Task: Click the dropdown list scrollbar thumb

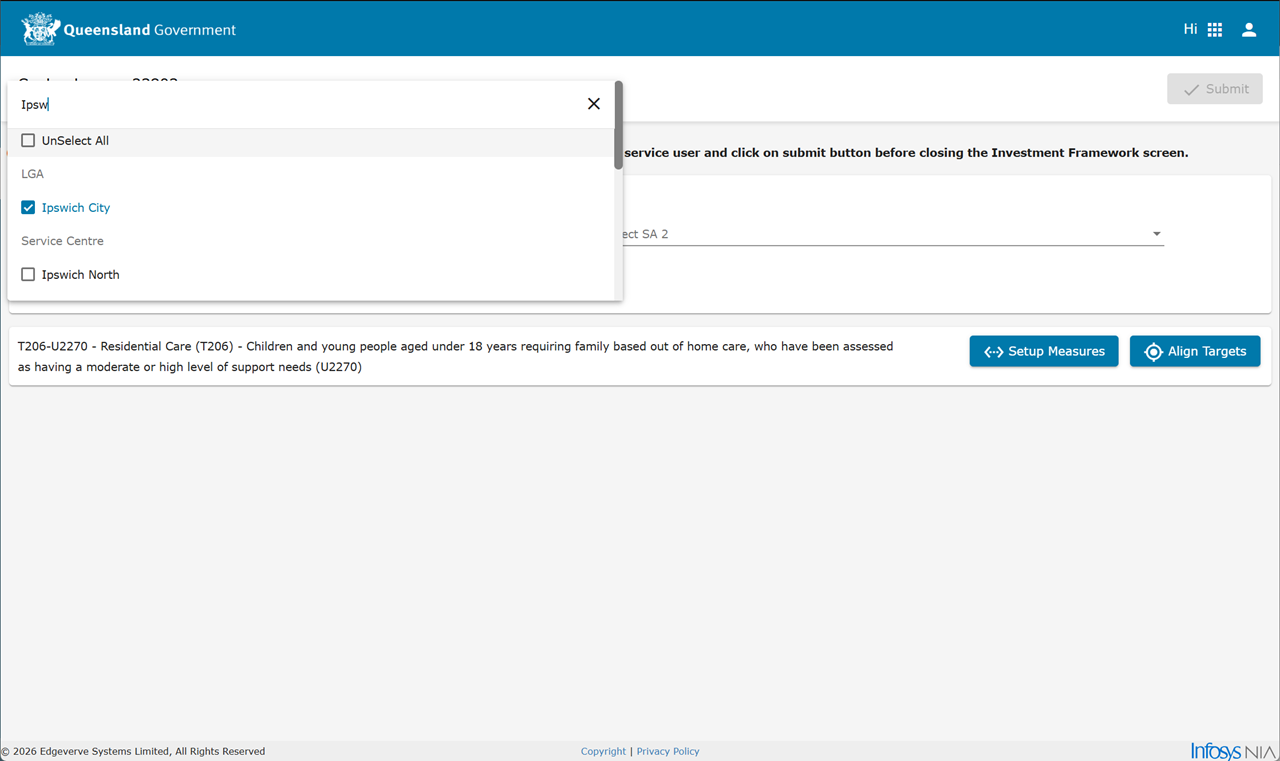Action: pyautogui.click(x=619, y=125)
